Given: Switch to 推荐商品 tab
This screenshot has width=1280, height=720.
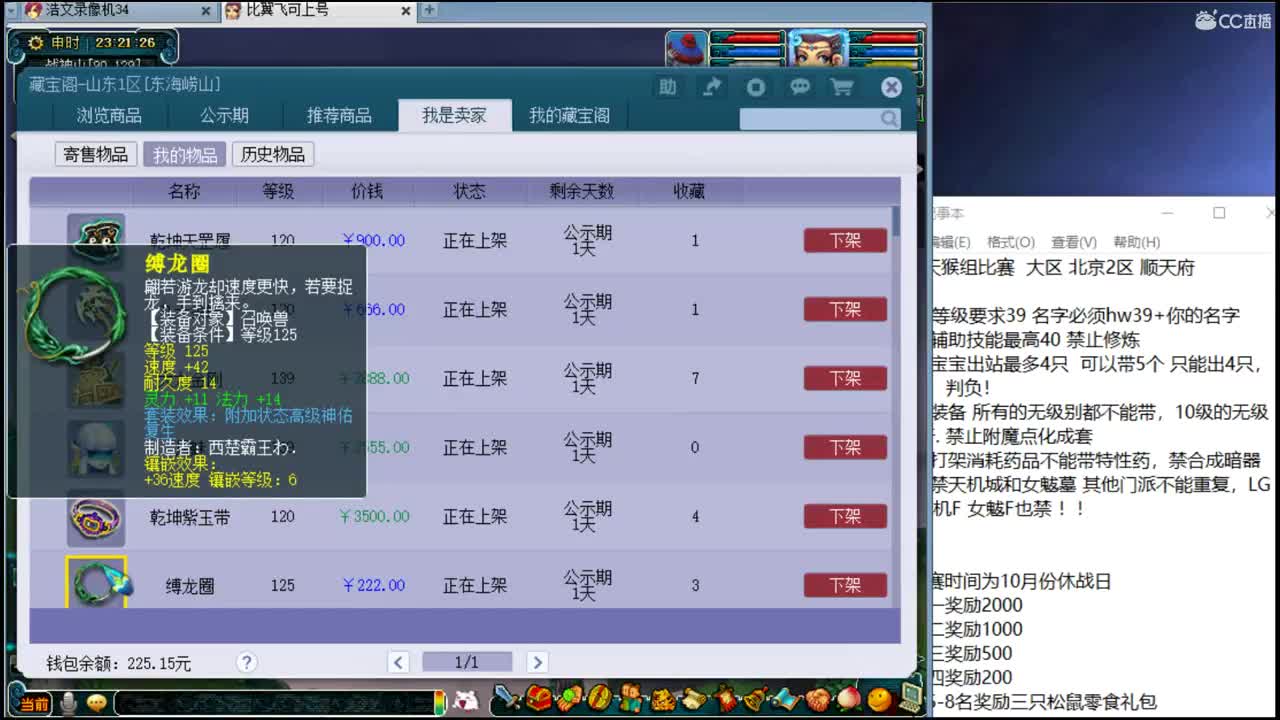Looking at the screenshot, I should [339, 115].
